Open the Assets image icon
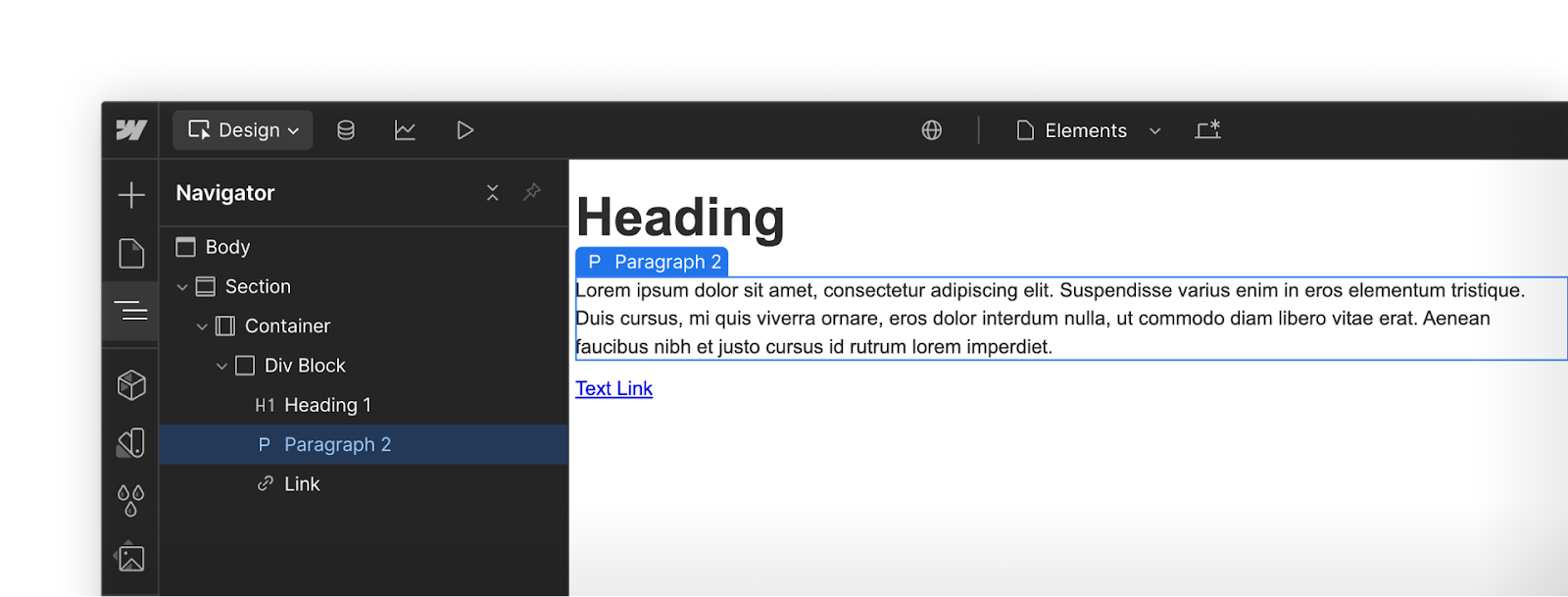This screenshot has width=1568, height=597. coord(131,558)
